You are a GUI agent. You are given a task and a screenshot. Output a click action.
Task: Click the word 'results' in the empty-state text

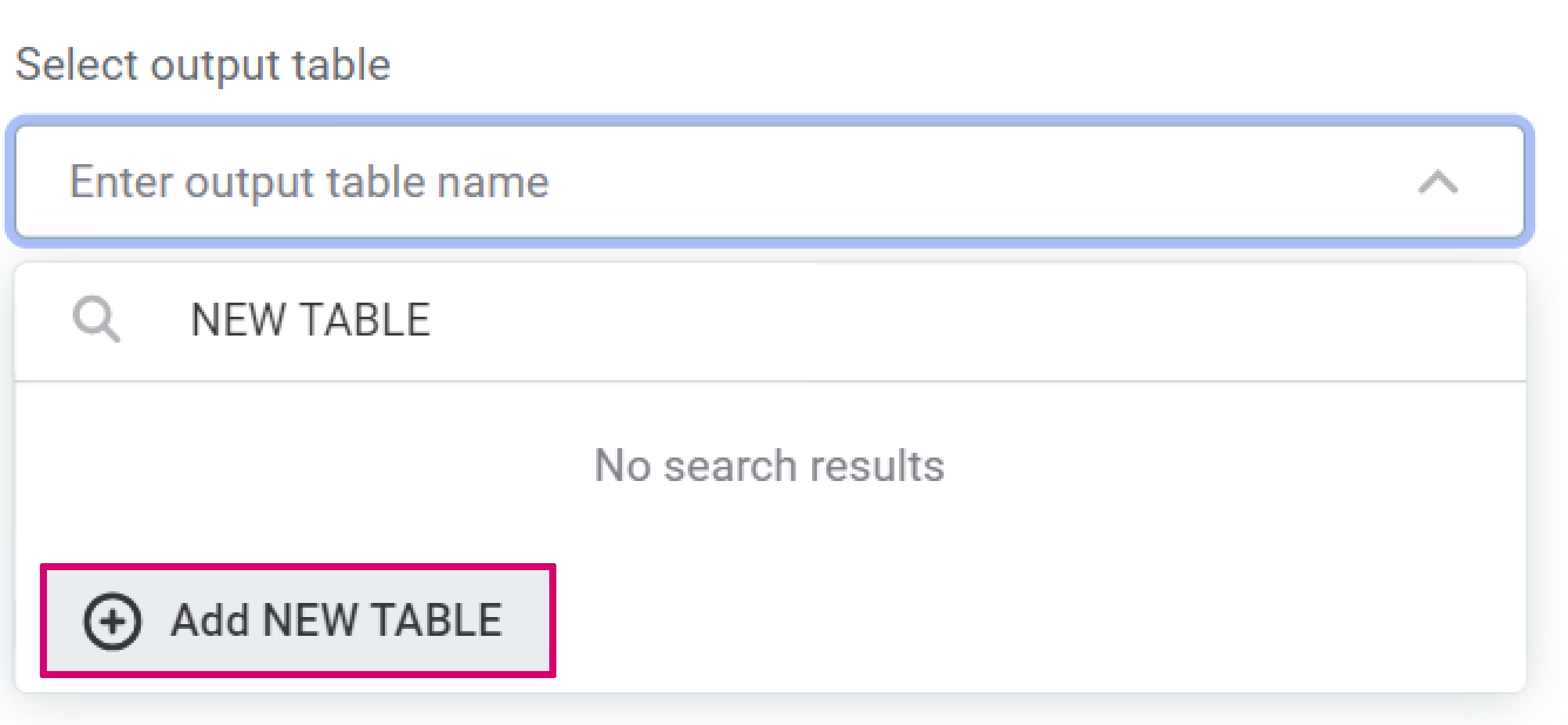click(x=877, y=466)
